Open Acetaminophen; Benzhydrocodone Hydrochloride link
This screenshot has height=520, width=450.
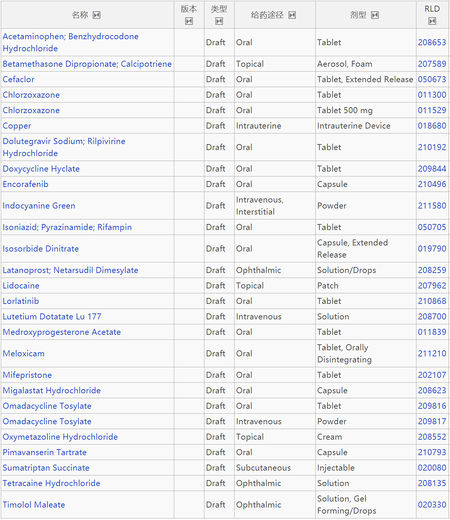click(x=71, y=42)
